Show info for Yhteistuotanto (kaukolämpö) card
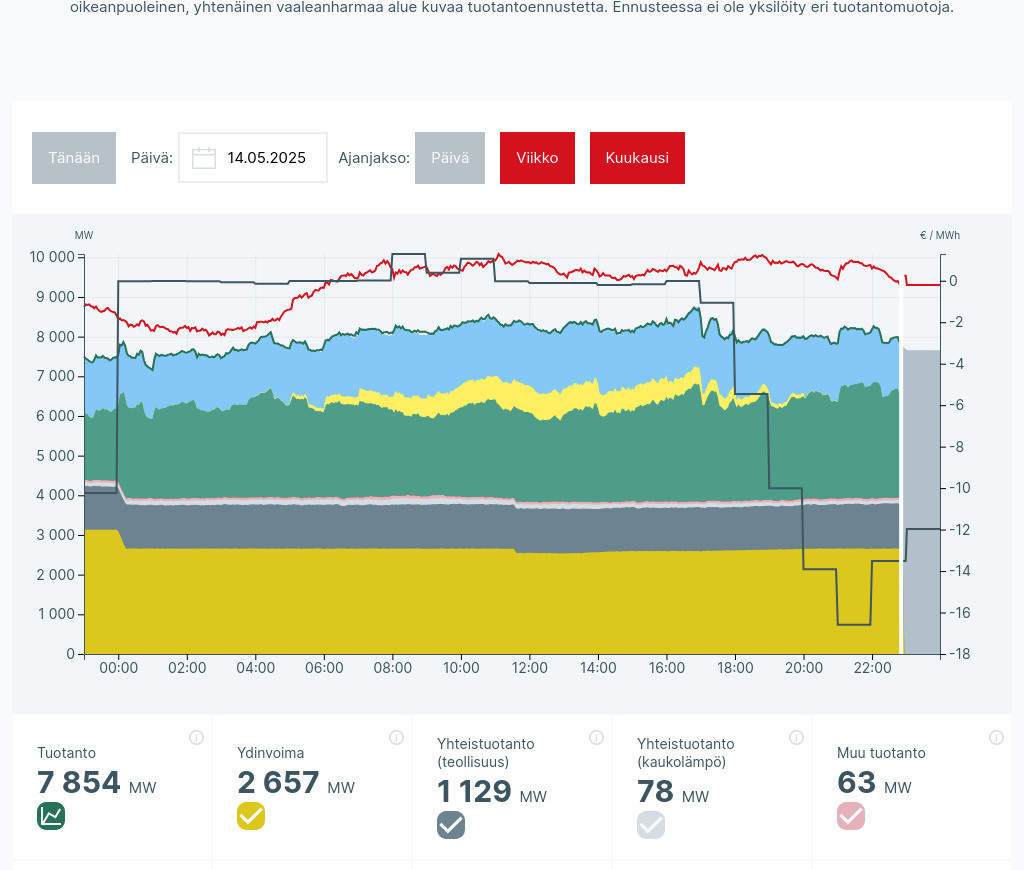This screenshot has width=1024, height=870. [x=796, y=738]
